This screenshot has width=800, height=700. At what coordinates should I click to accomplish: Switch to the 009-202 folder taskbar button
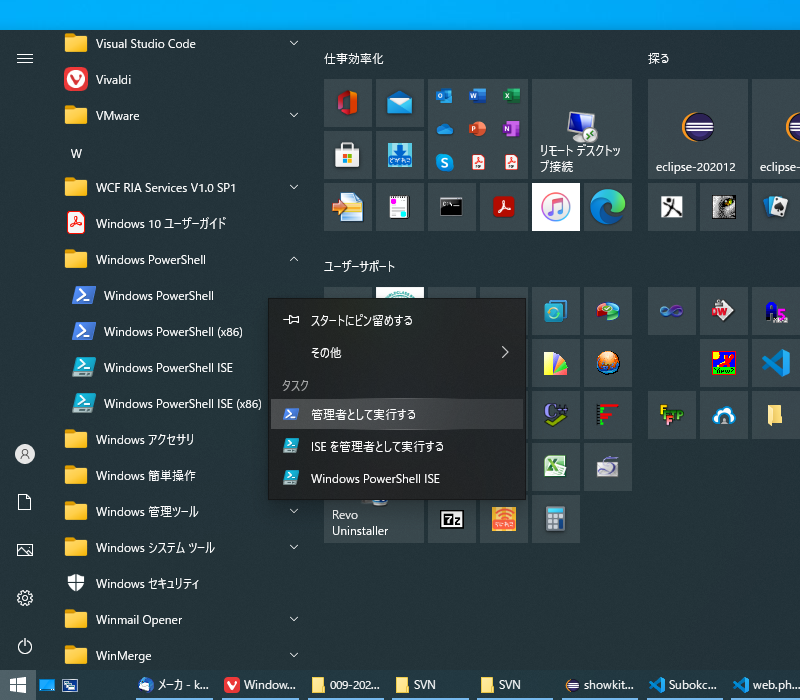[x=346, y=685]
